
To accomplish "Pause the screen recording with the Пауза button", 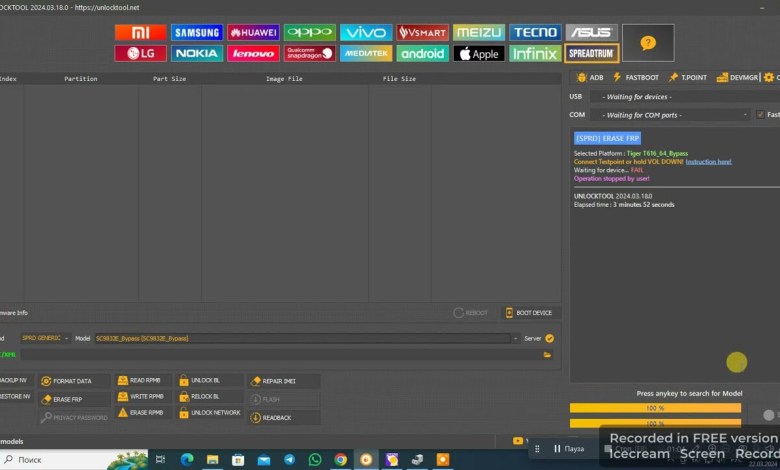I will (x=569, y=449).
